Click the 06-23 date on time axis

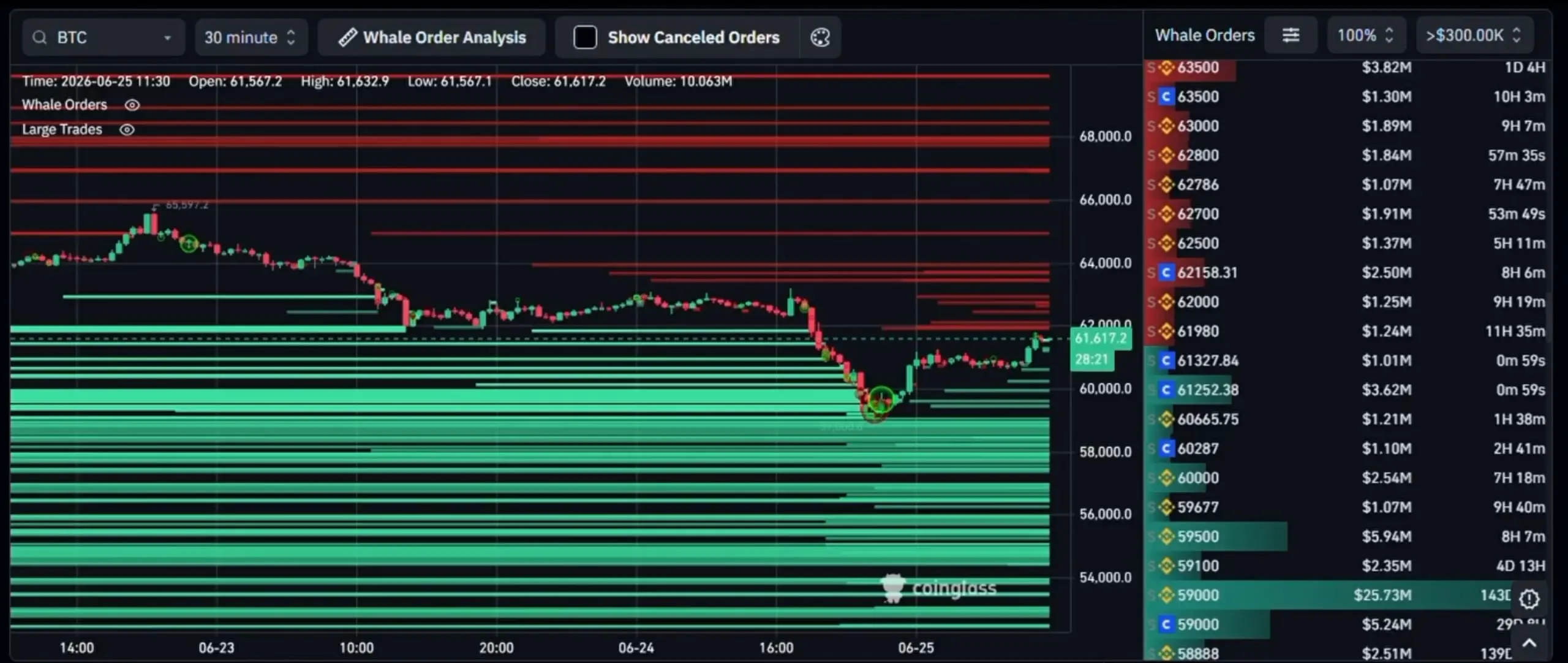[x=216, y=648]
